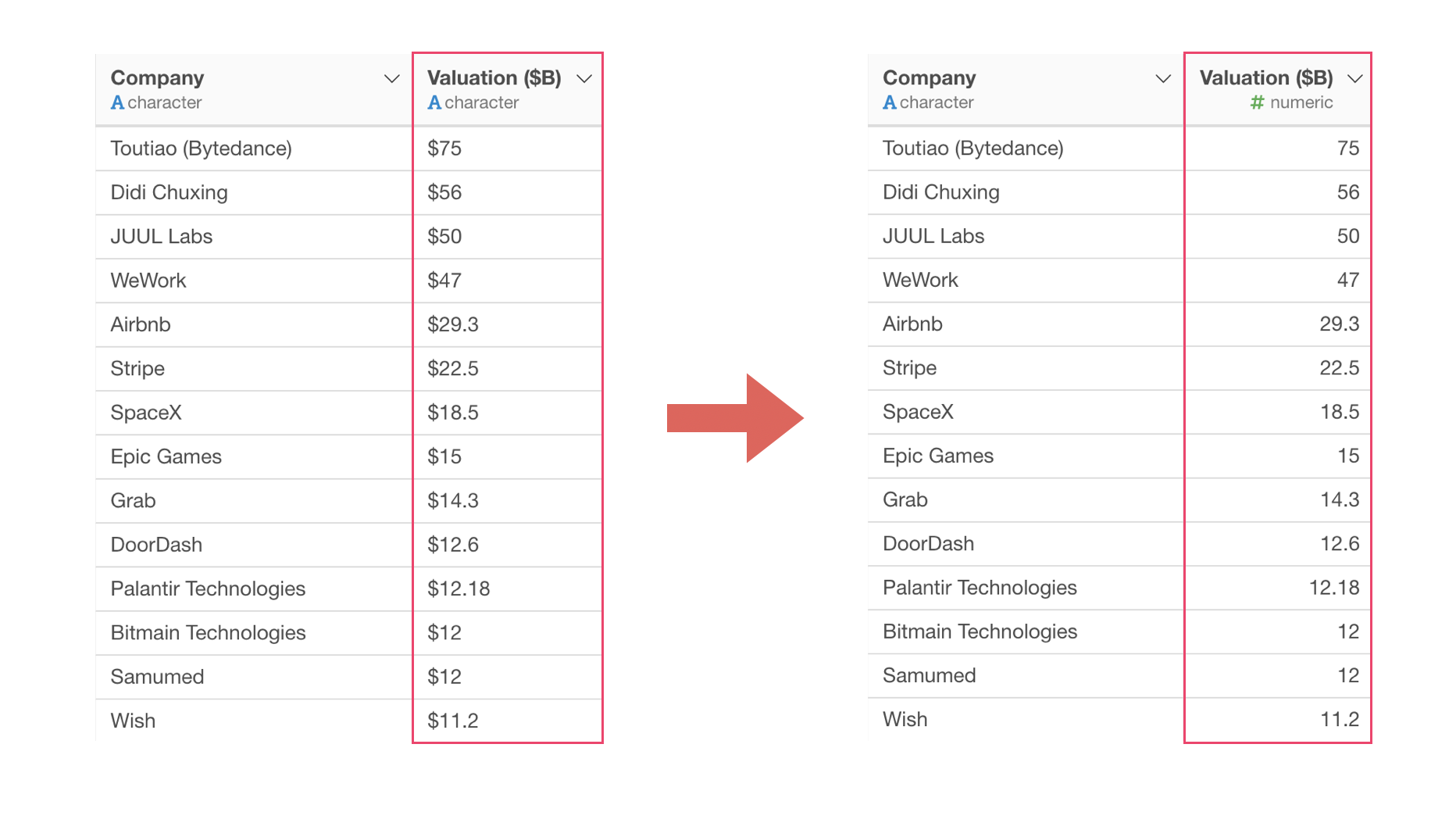Select the $75 cell for Toutiao

pos(507,148)
